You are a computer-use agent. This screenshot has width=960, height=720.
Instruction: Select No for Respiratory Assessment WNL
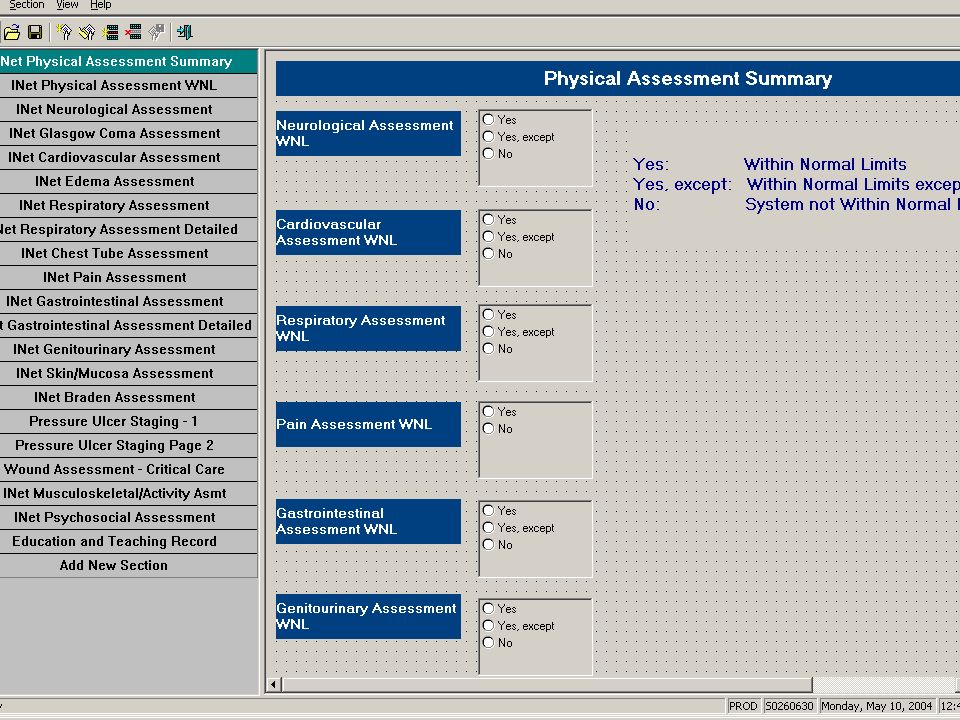point(488,348)
